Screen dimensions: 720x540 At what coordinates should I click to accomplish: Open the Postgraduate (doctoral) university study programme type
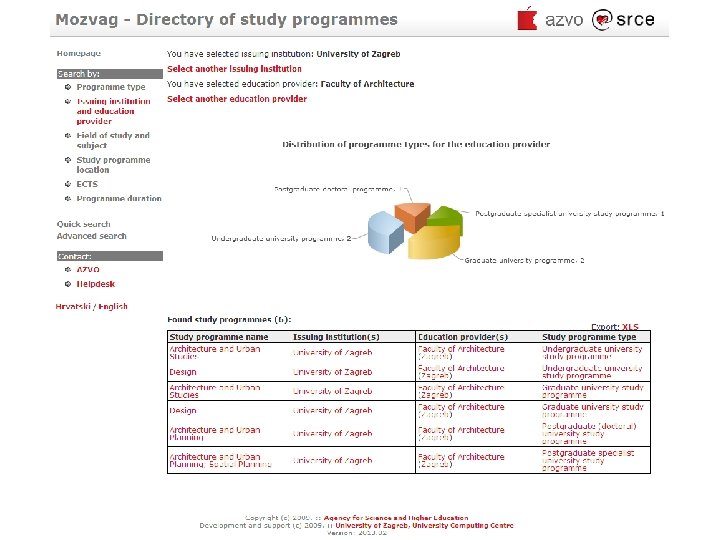[589, 433]
